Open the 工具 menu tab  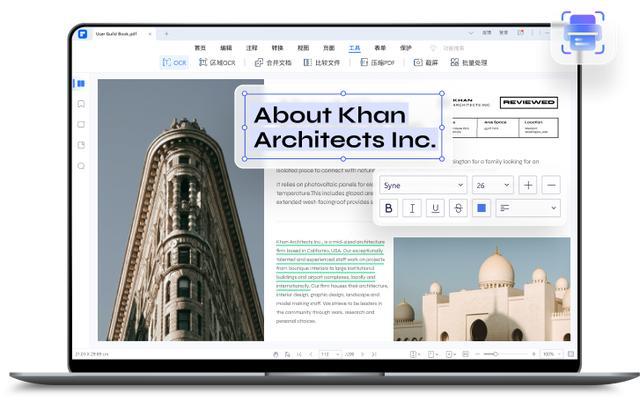coord(355,47)
